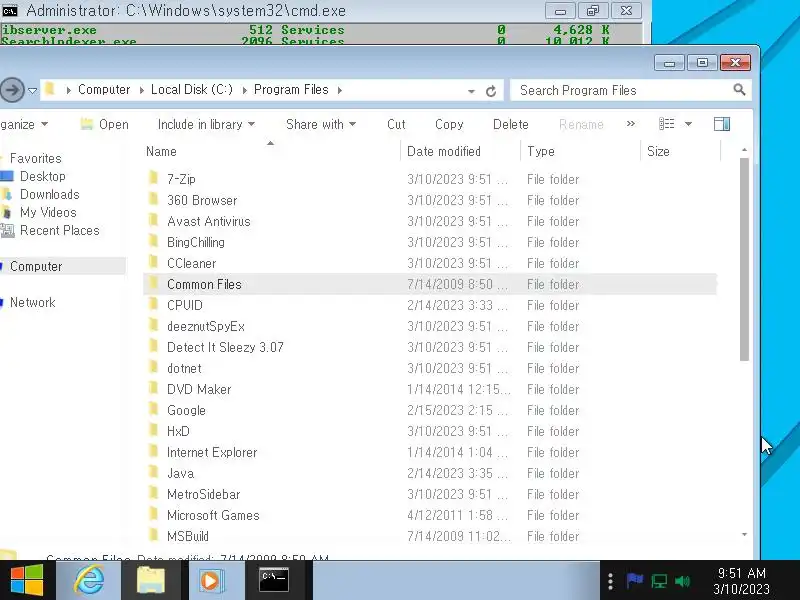The width and height of the screenshot is (800, 600).
Task: Open the Include in library dropdown
Action: coord(206,124)
